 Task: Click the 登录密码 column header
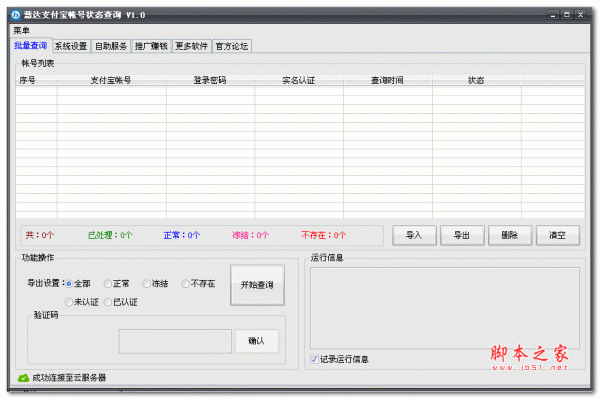point(210,80)
